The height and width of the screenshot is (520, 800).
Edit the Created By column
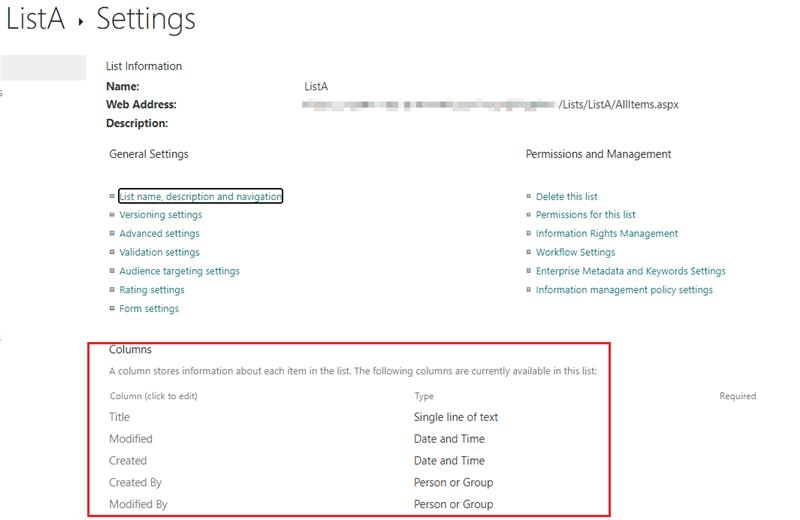tap(135, 483)
